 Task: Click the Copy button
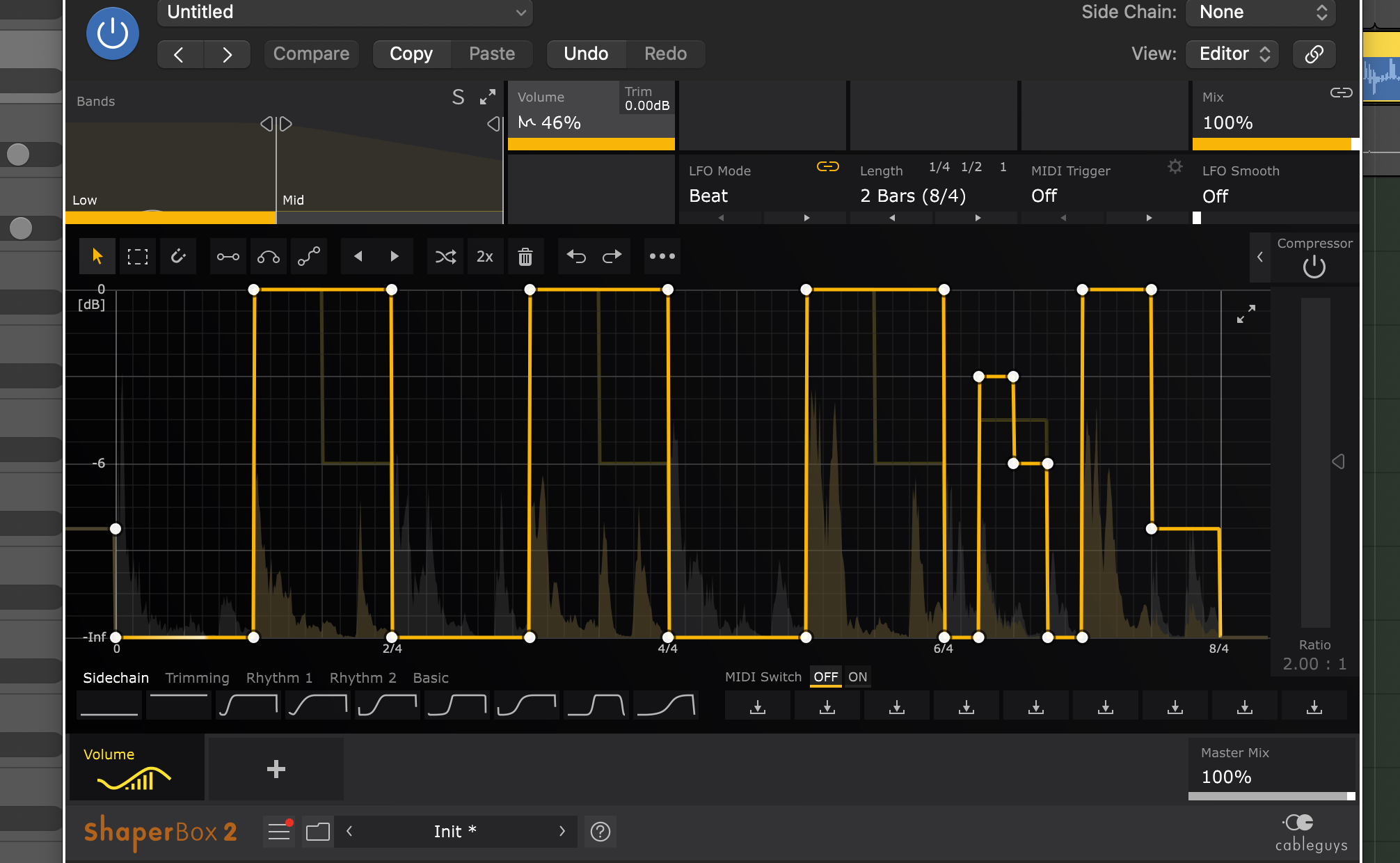coord(411,54)
